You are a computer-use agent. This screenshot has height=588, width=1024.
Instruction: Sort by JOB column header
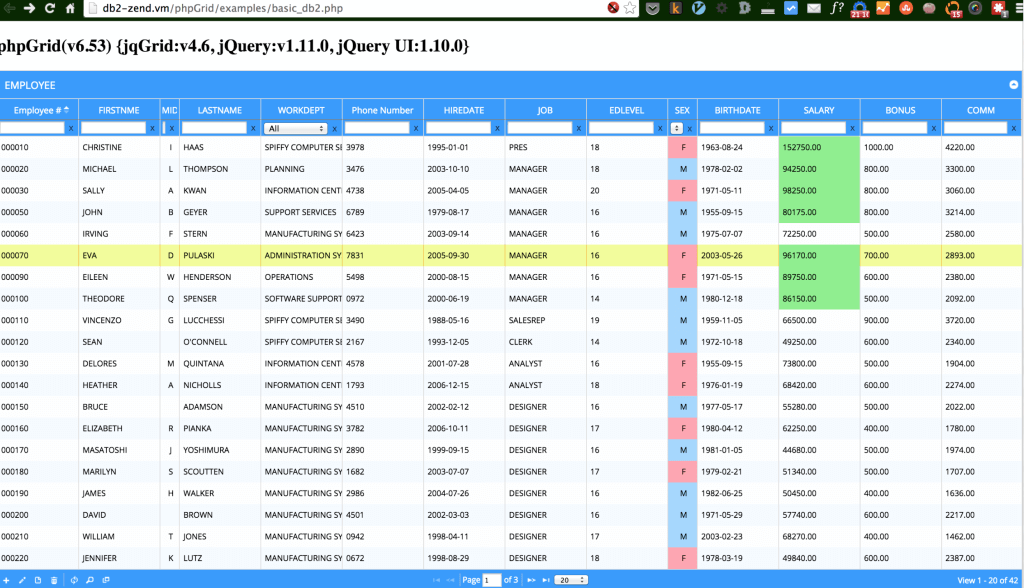point(545,110)
